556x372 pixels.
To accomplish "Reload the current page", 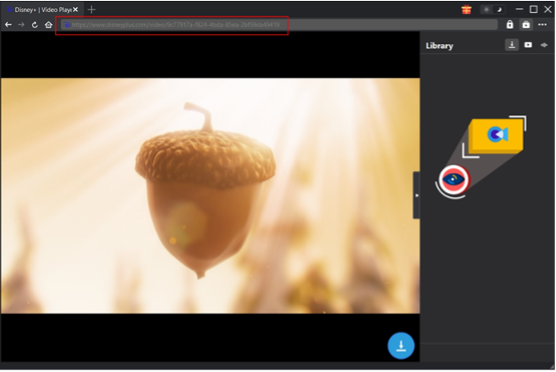I will 34,24.
